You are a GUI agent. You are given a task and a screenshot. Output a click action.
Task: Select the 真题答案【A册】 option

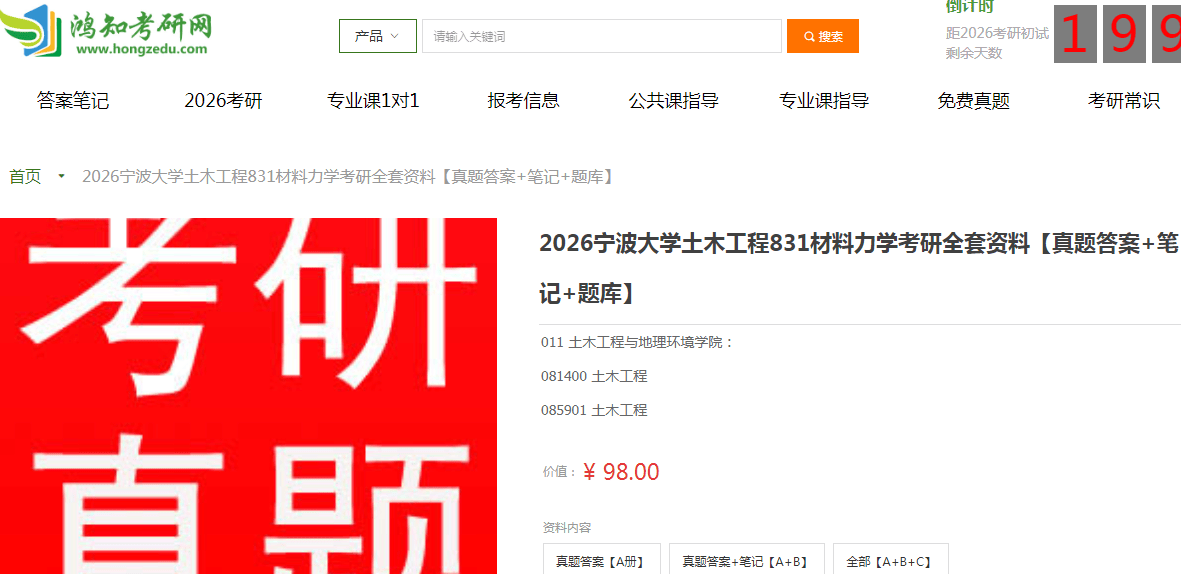click(602, 561)
